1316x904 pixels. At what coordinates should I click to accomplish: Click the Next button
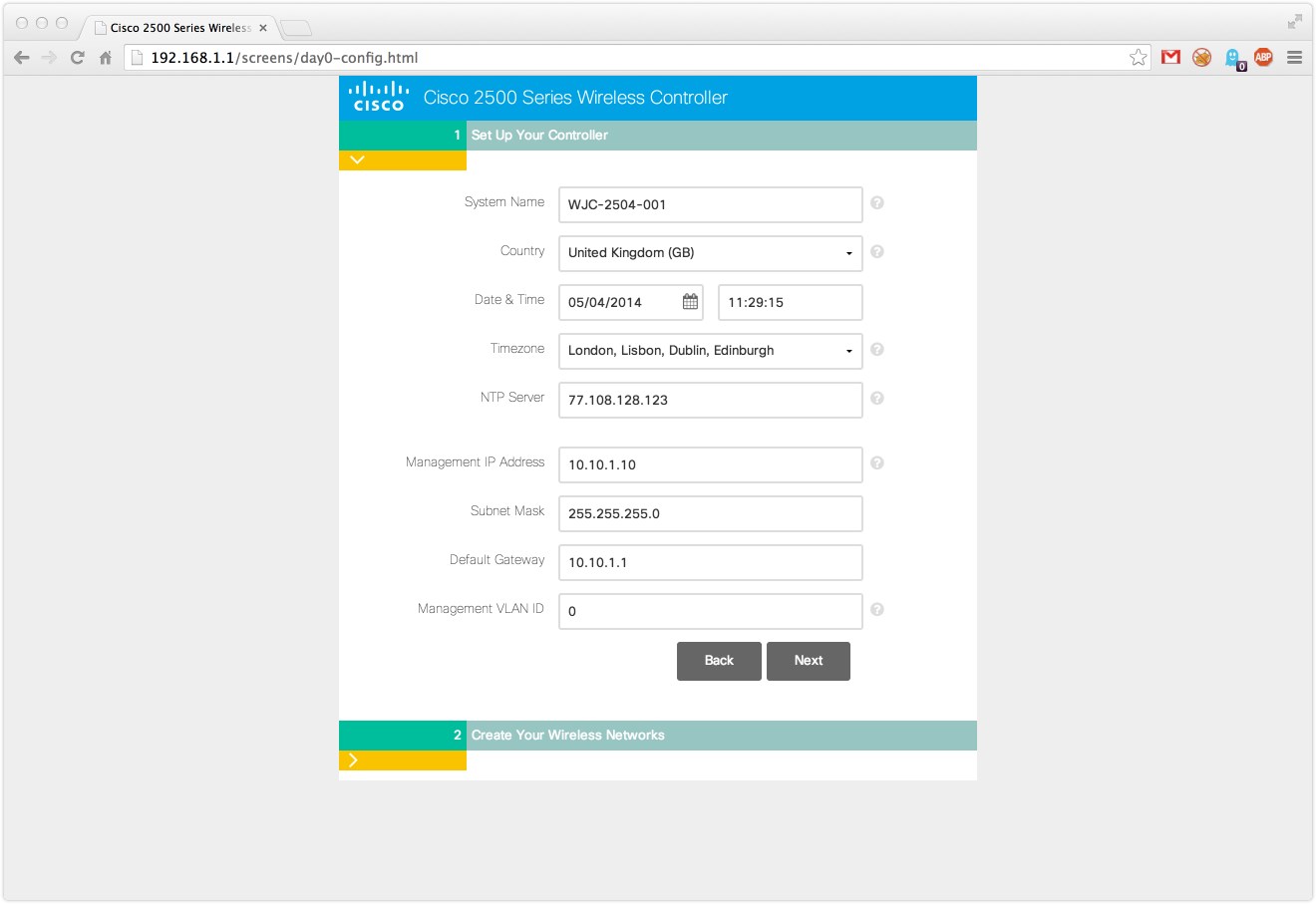point(809,661)
